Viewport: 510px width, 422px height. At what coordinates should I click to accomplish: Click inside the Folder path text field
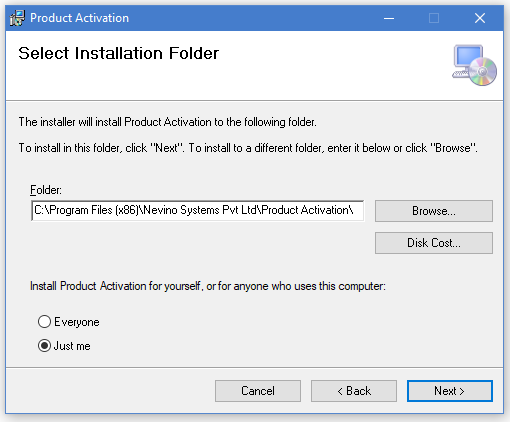pyautogui.click(x=197, y=211)
